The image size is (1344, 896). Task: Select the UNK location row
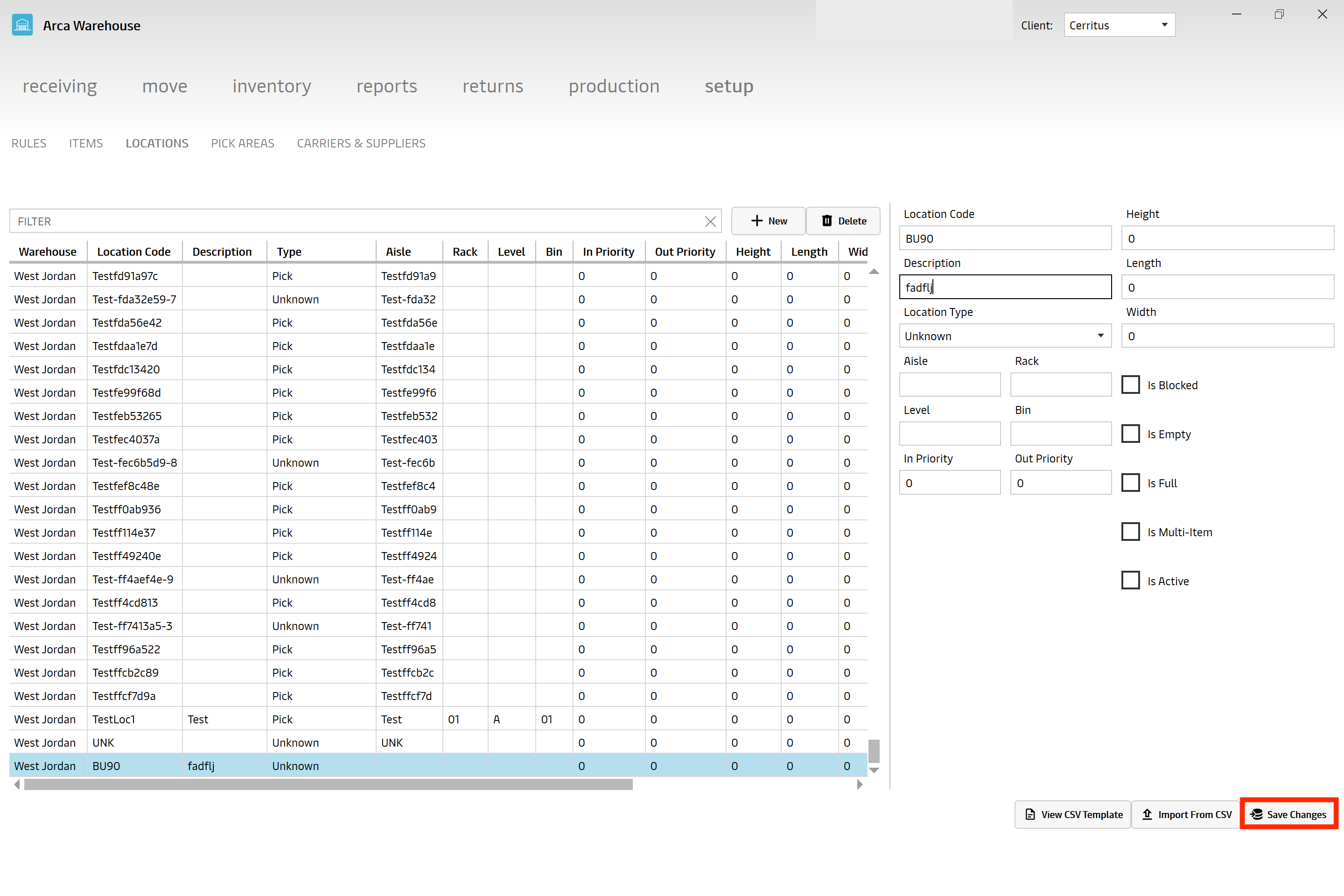(438, 743)
